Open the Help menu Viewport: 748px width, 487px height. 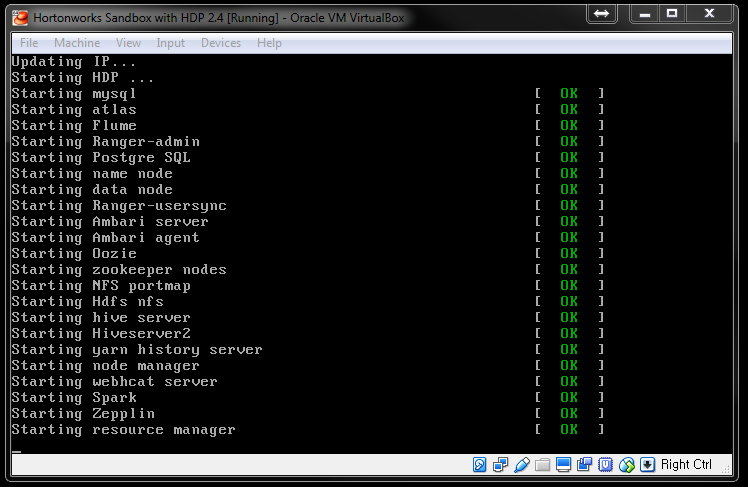[270, 43]
